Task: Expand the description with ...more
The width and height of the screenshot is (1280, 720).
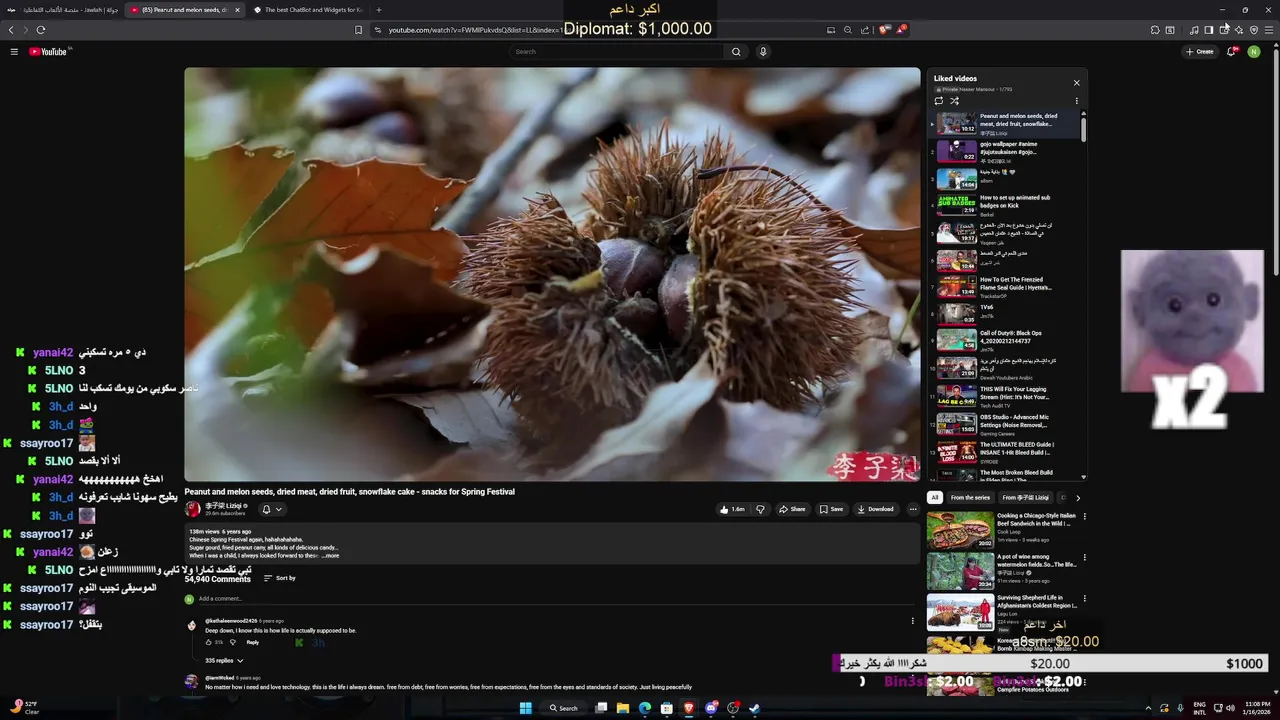Action: pyautogui.click(x=330, y=556)
